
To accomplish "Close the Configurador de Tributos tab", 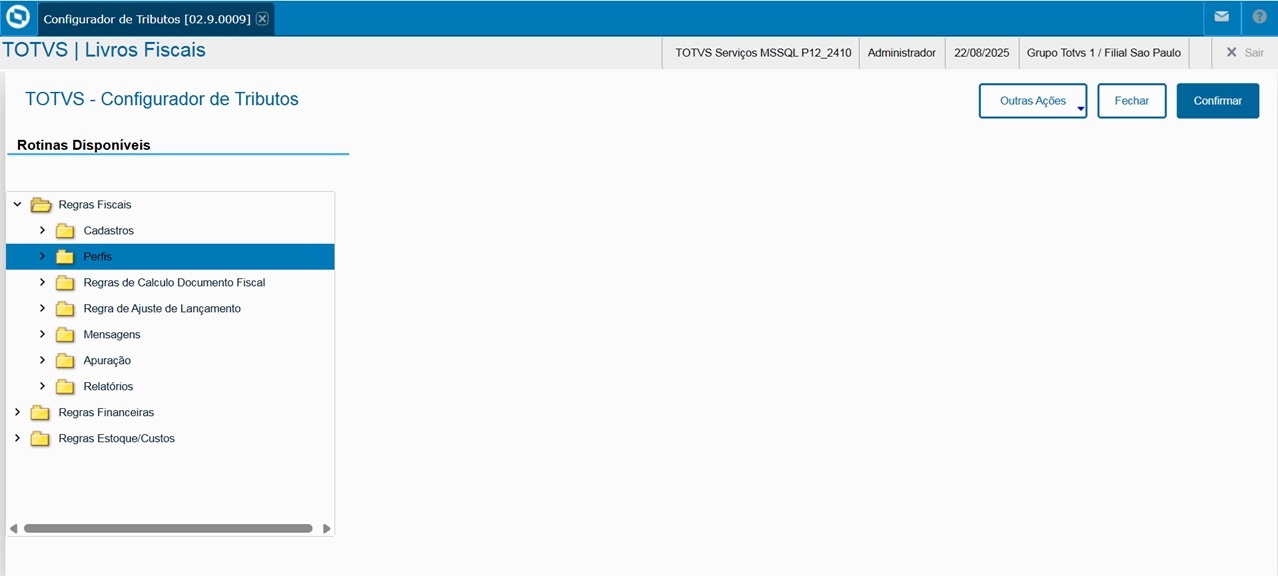I will point(262,19).
